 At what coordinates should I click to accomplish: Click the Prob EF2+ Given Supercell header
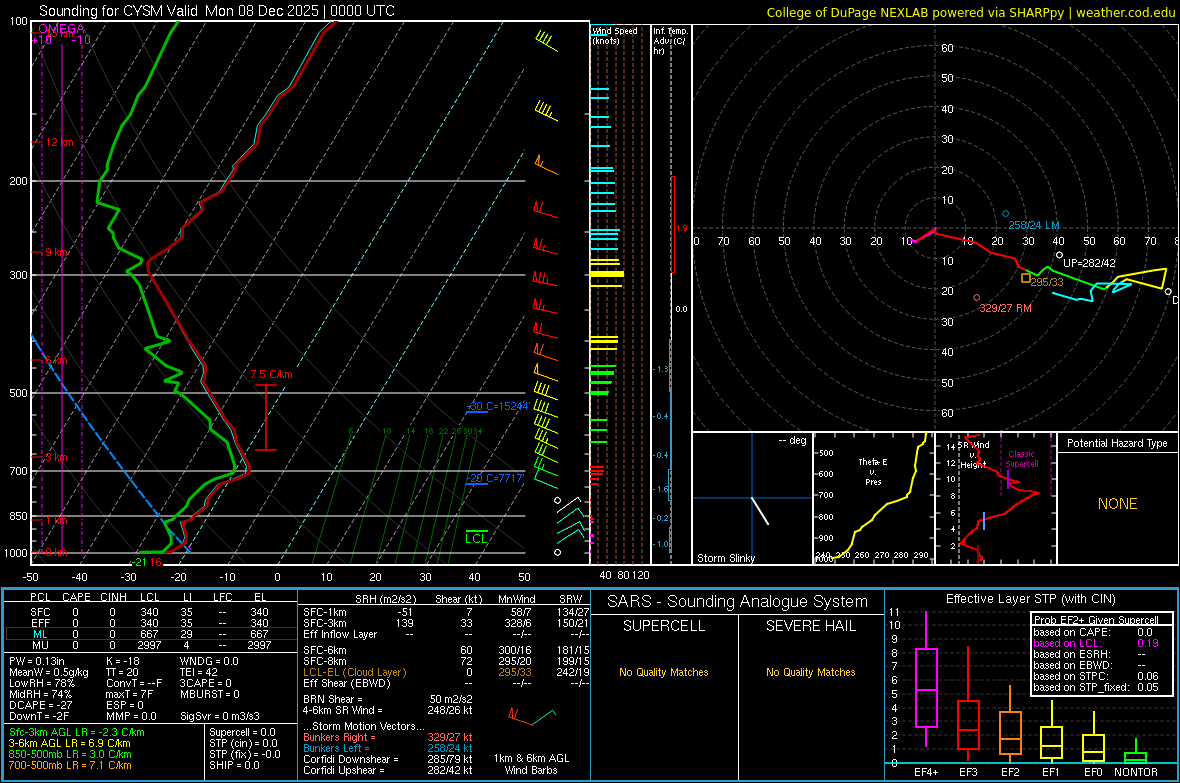coord(1096,620)
